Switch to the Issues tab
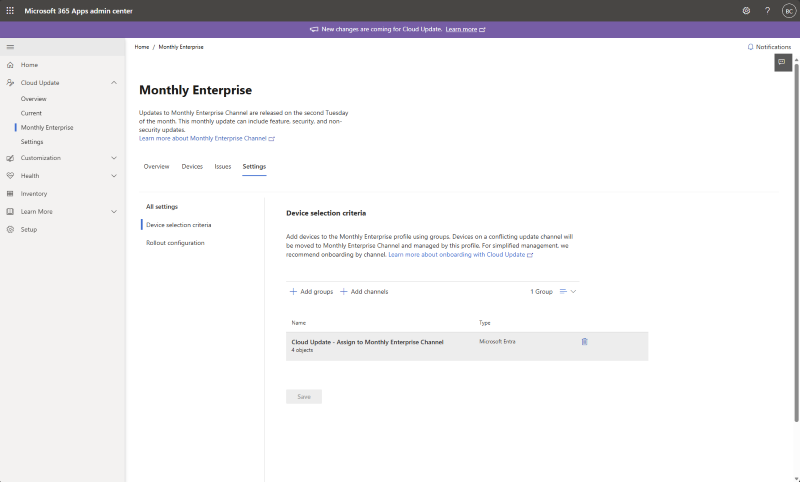 click(x=222, y=167)
